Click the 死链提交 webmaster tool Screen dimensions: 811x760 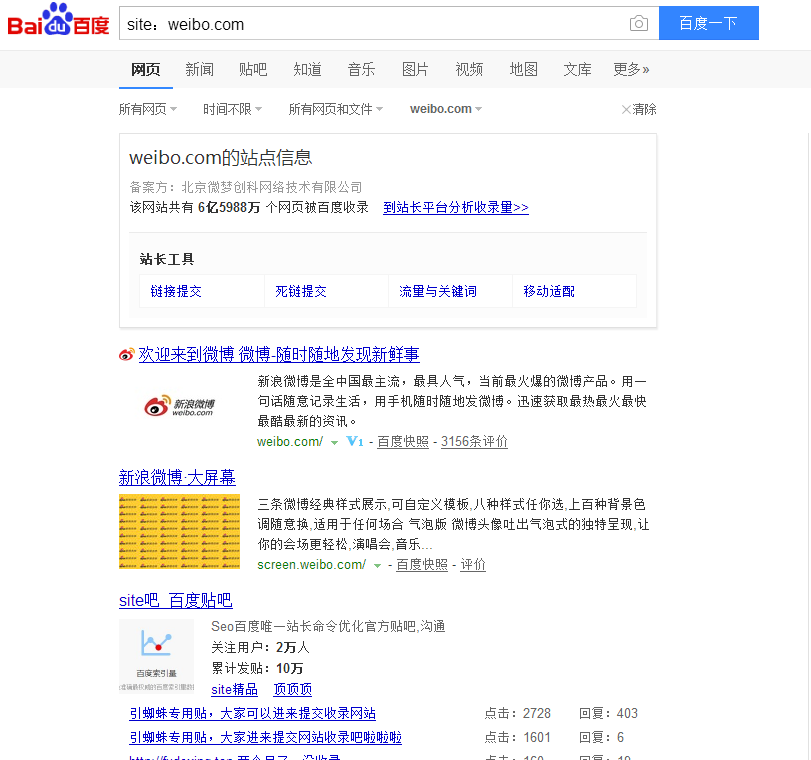point(301,291)
